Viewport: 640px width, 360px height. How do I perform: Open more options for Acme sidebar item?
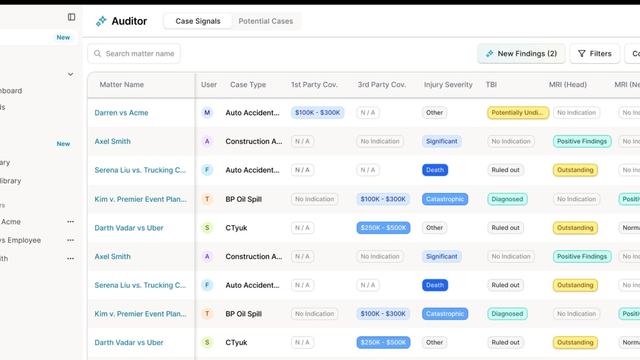(x=71, y=222)
